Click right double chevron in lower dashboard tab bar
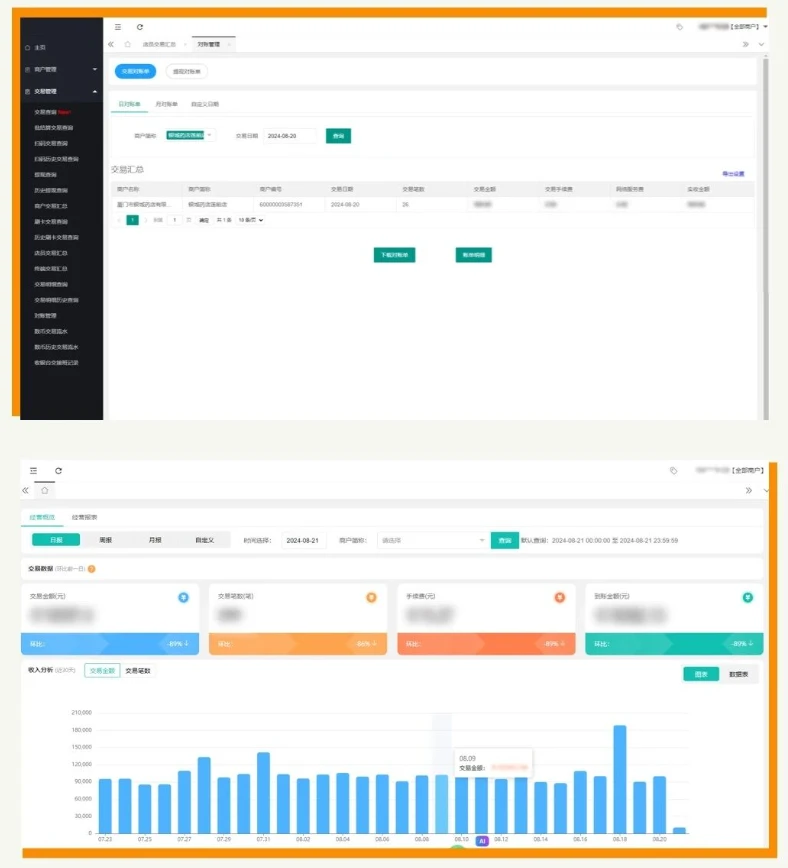The height and width of the screenshot is (868, 788). pos(749,490)
